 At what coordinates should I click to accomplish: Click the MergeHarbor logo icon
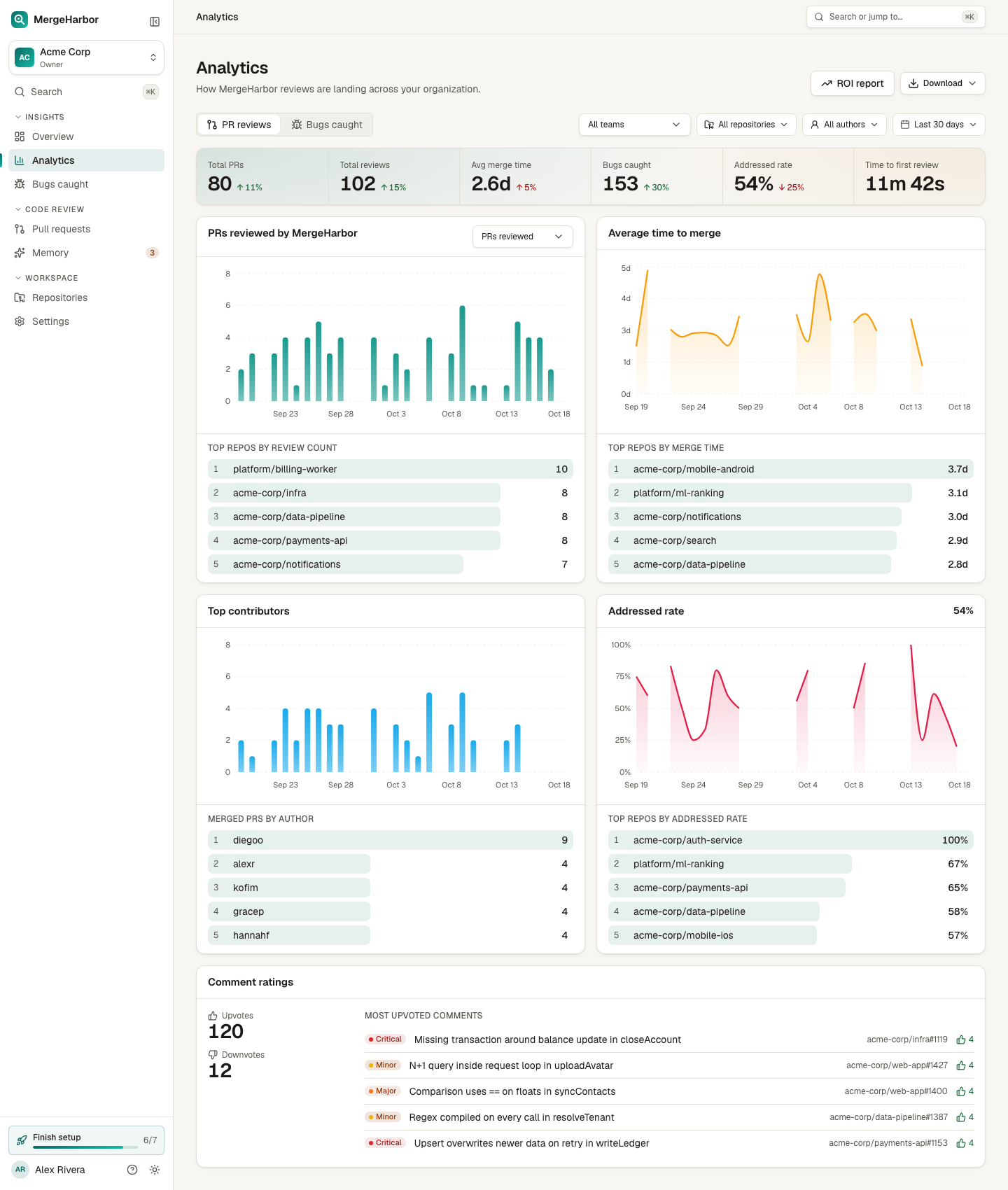click(x=20, y=20)
